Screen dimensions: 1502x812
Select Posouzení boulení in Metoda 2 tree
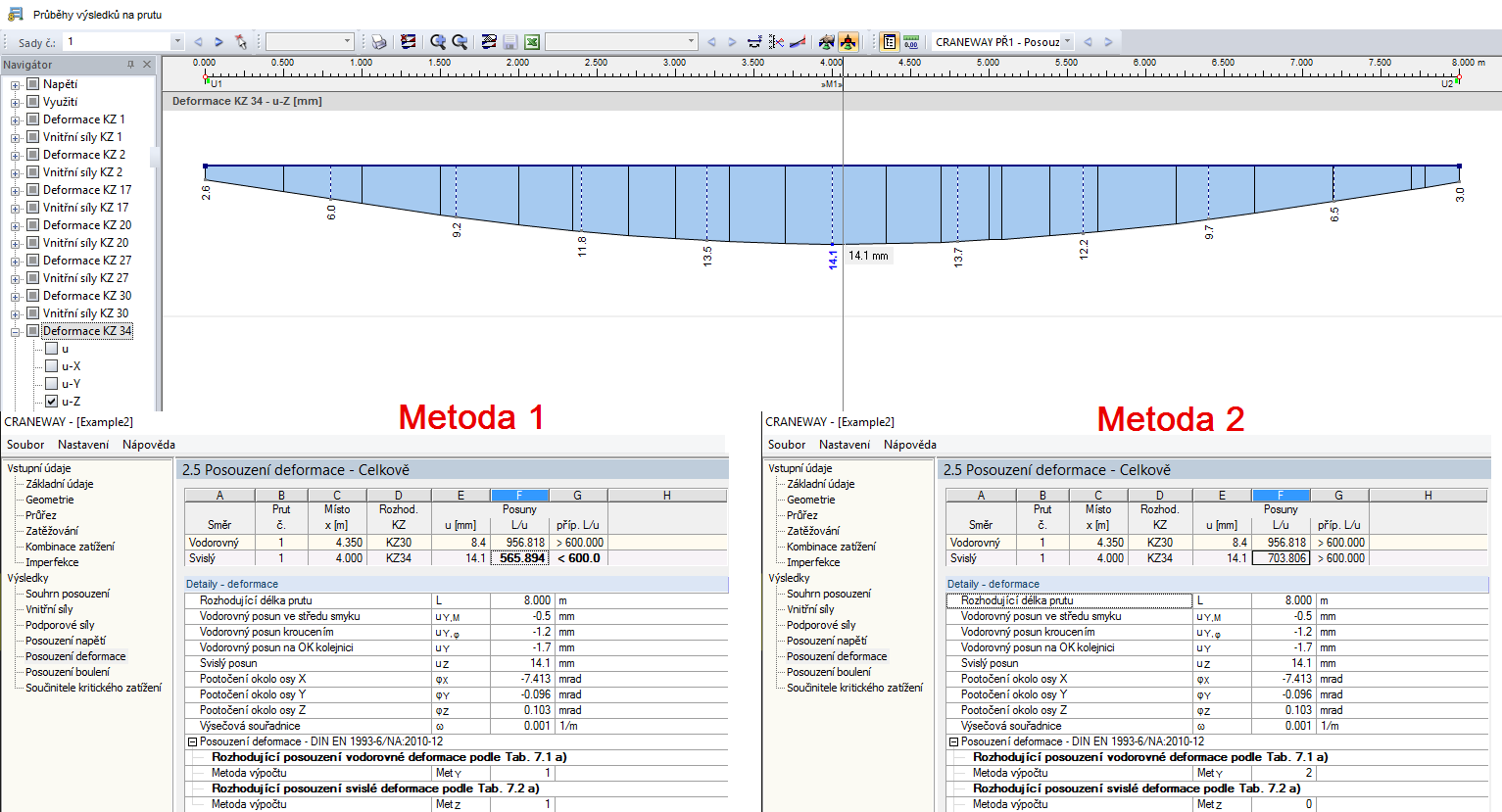(829, 672)
